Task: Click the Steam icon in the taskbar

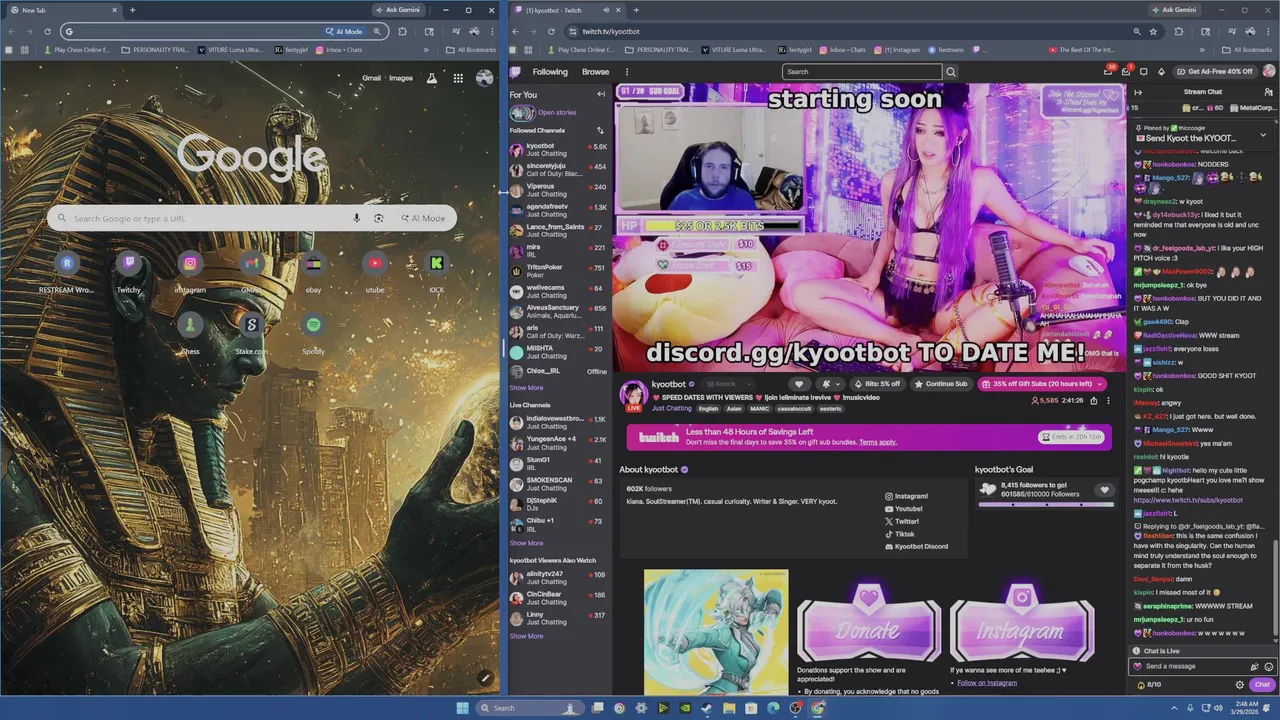Action: coord(707,708)
